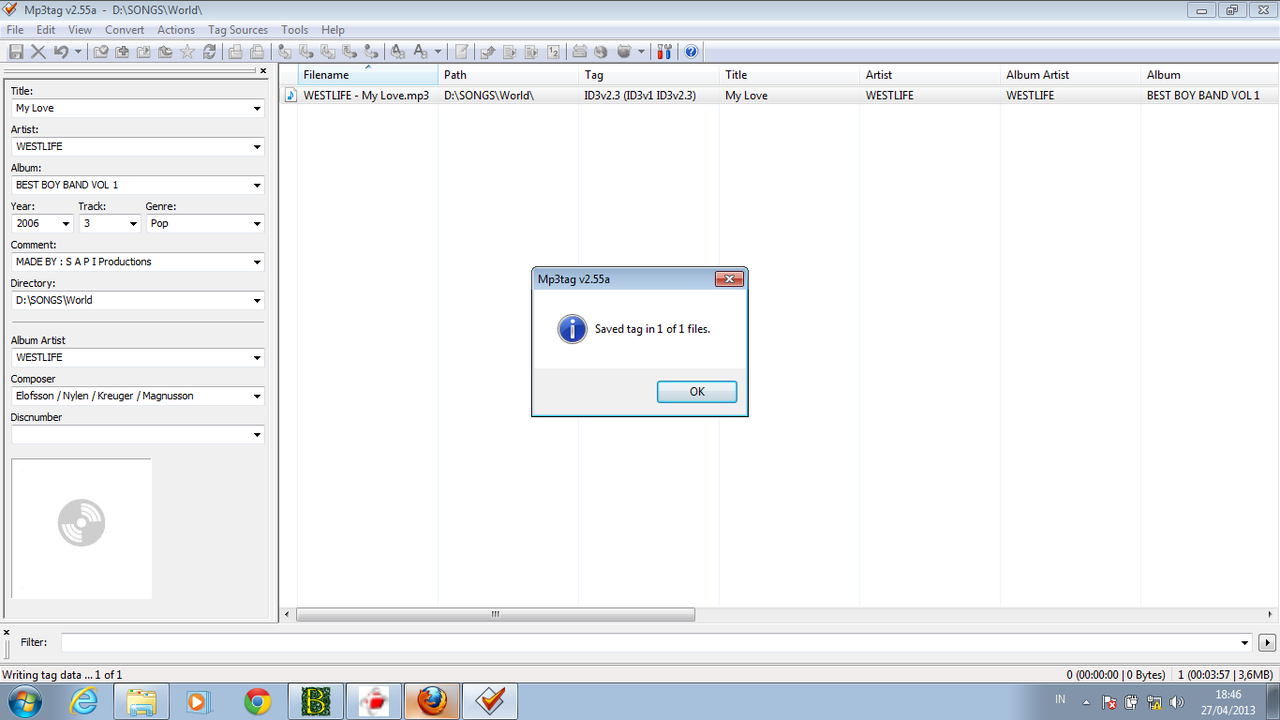
Task: Expand the Directory field dropdown
Action: pyautogui.click(x=257, y=300)
